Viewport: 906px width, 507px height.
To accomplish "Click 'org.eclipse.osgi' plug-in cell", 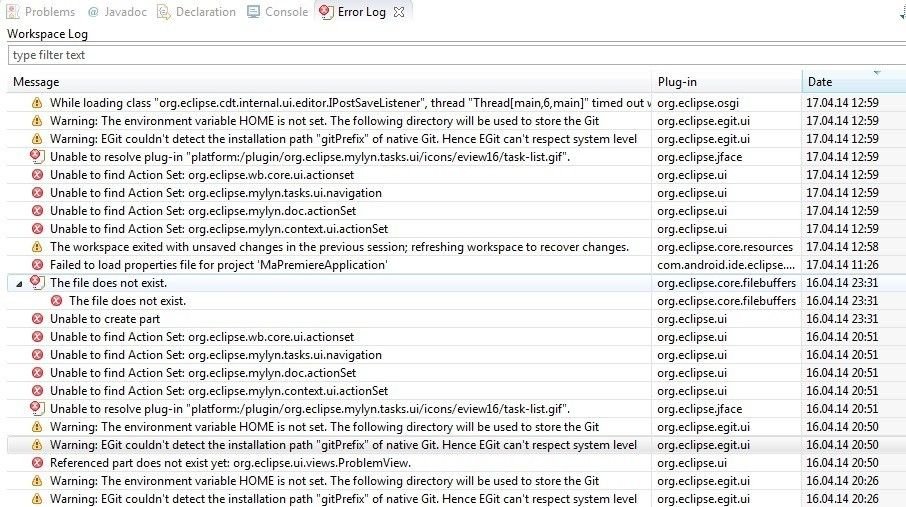I will (698, 103).
